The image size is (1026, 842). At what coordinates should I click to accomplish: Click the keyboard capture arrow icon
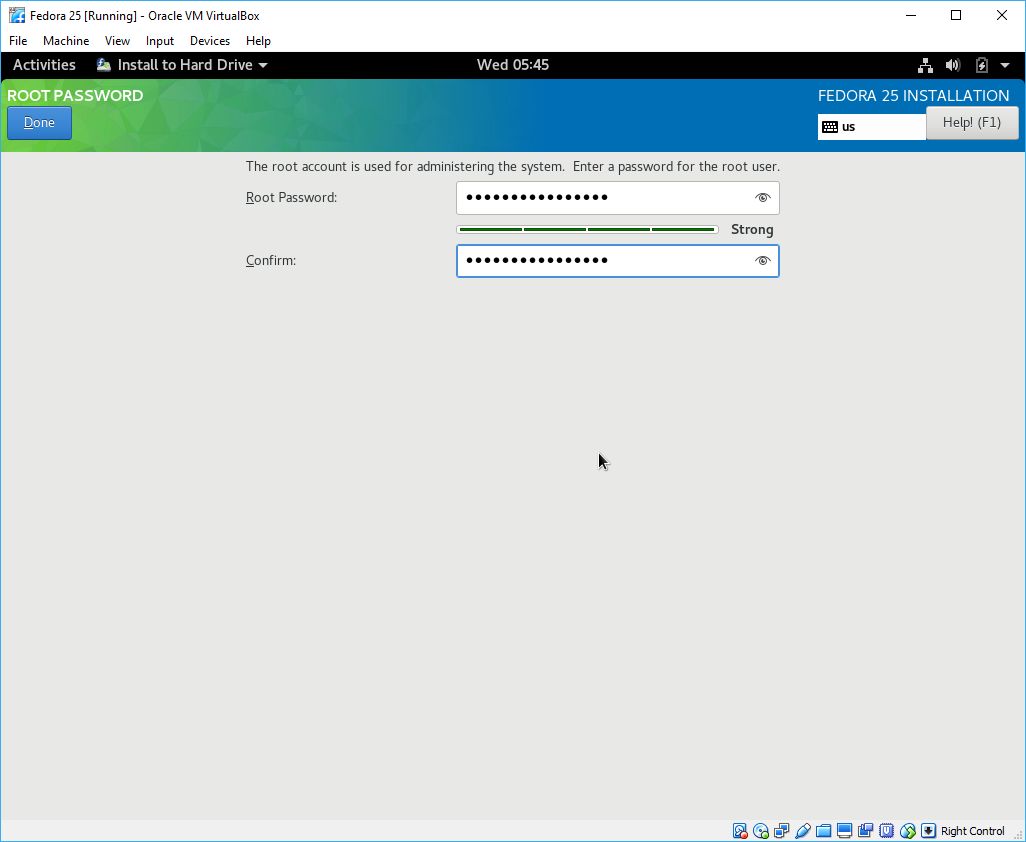click(x=928, y=831)
